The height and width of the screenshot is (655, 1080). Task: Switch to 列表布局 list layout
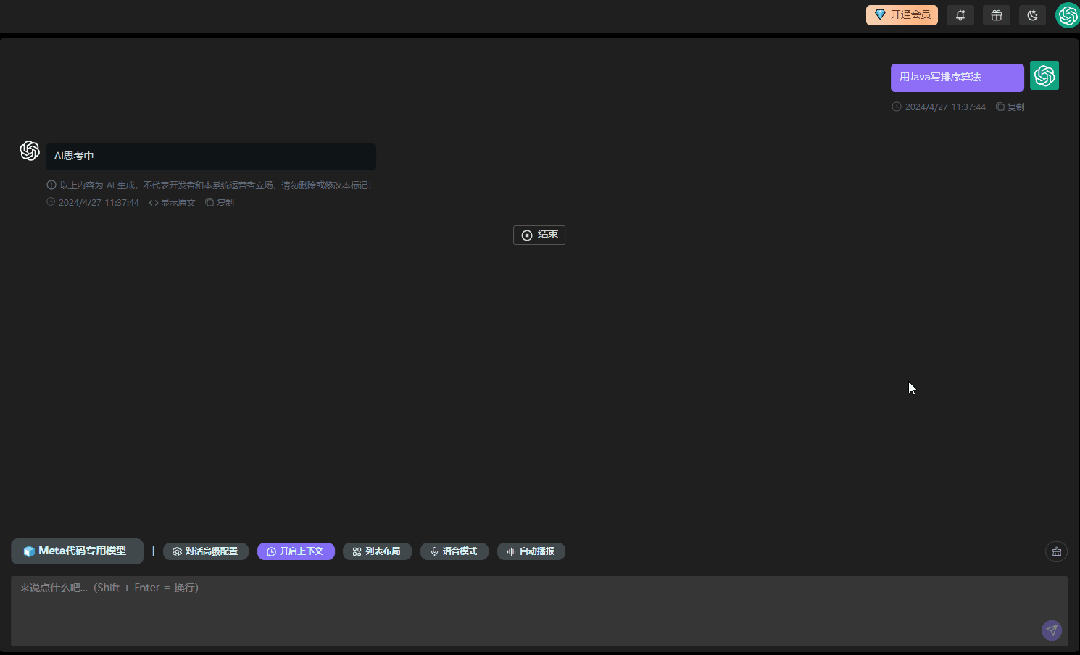coord(377,552)
